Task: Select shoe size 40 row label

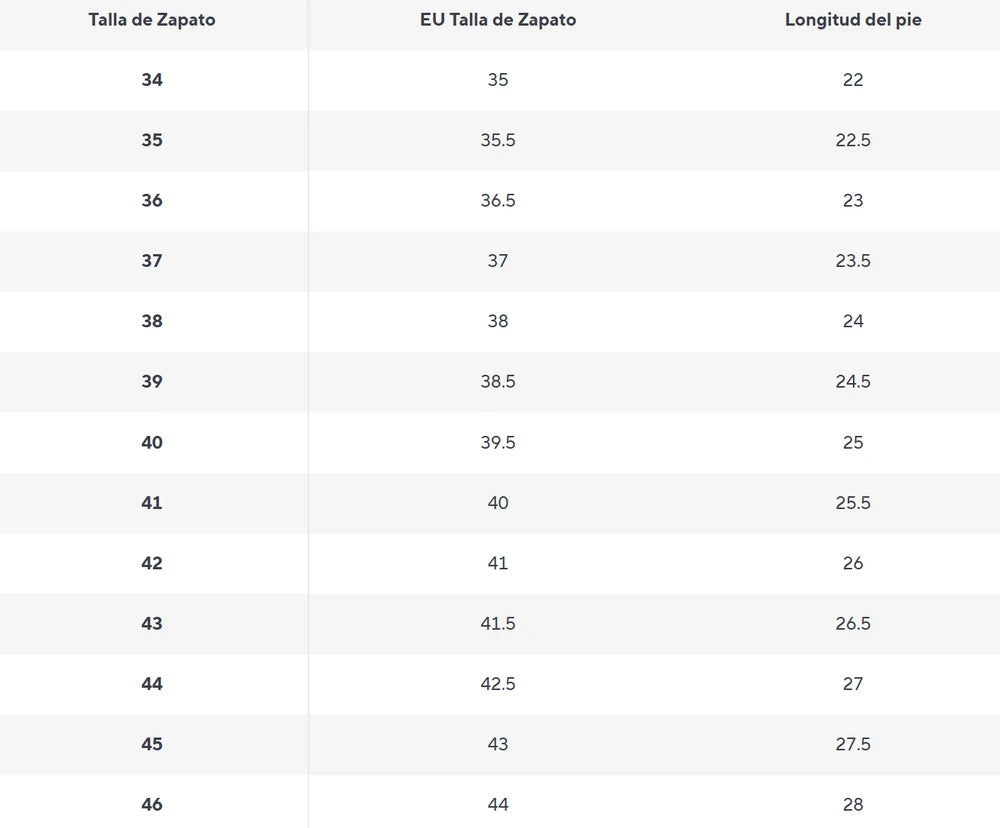Action: tap(152, 443)
